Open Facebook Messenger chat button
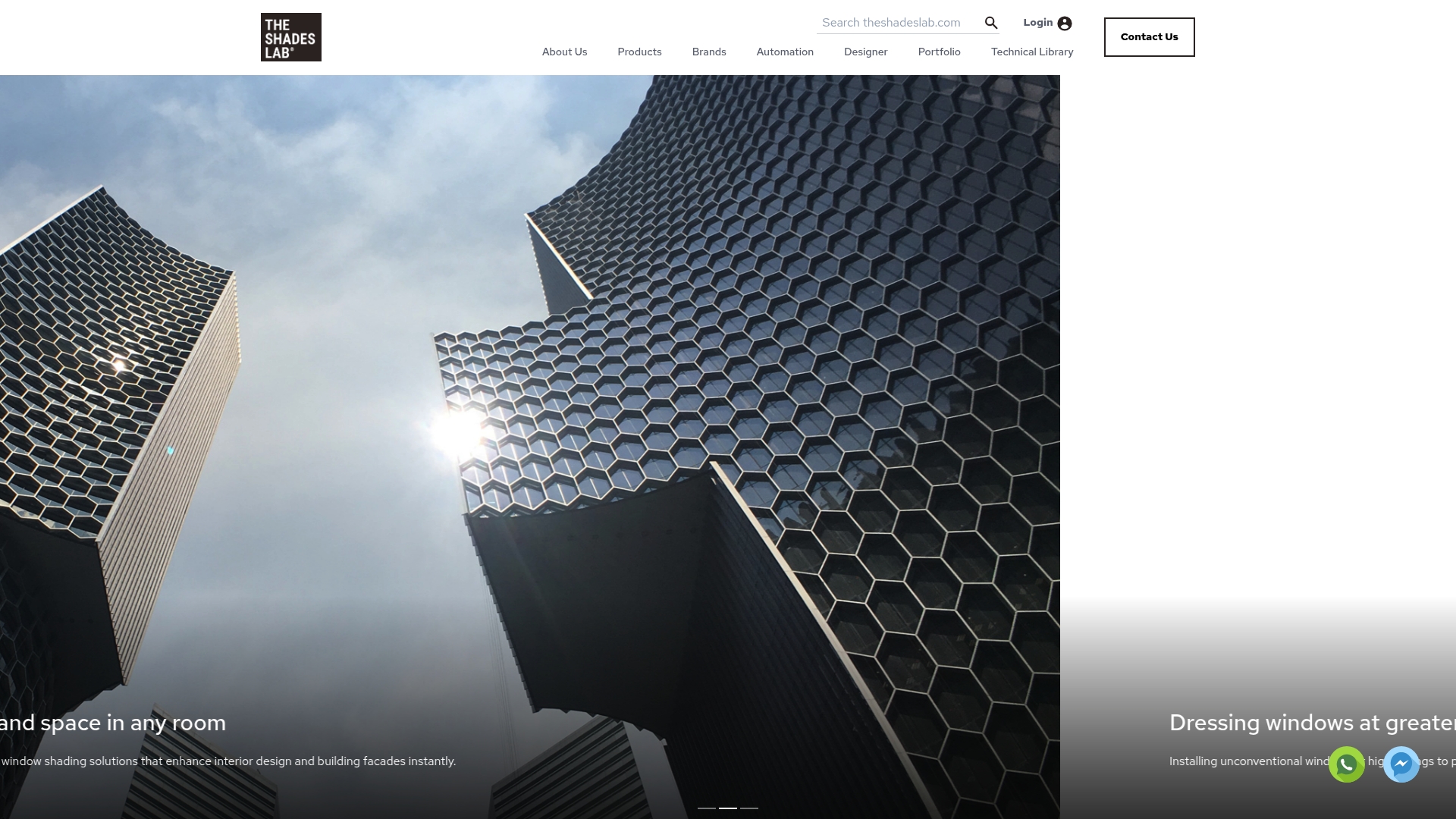Viewport: 1456px width, 819px height. tap(1401, 764)
